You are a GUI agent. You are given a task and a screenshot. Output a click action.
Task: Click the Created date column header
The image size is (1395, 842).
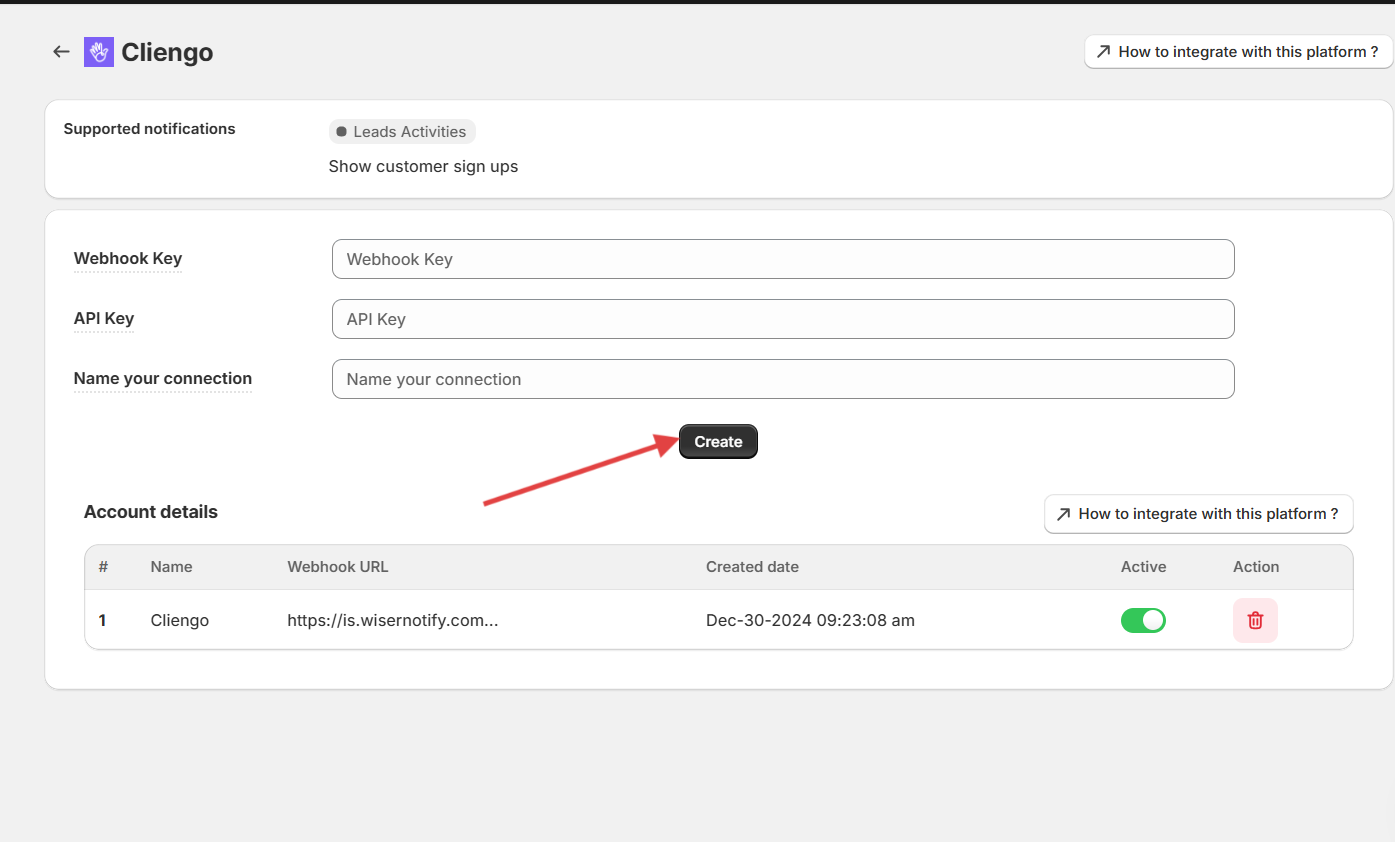pyautogui.click(x=752, y=567)
